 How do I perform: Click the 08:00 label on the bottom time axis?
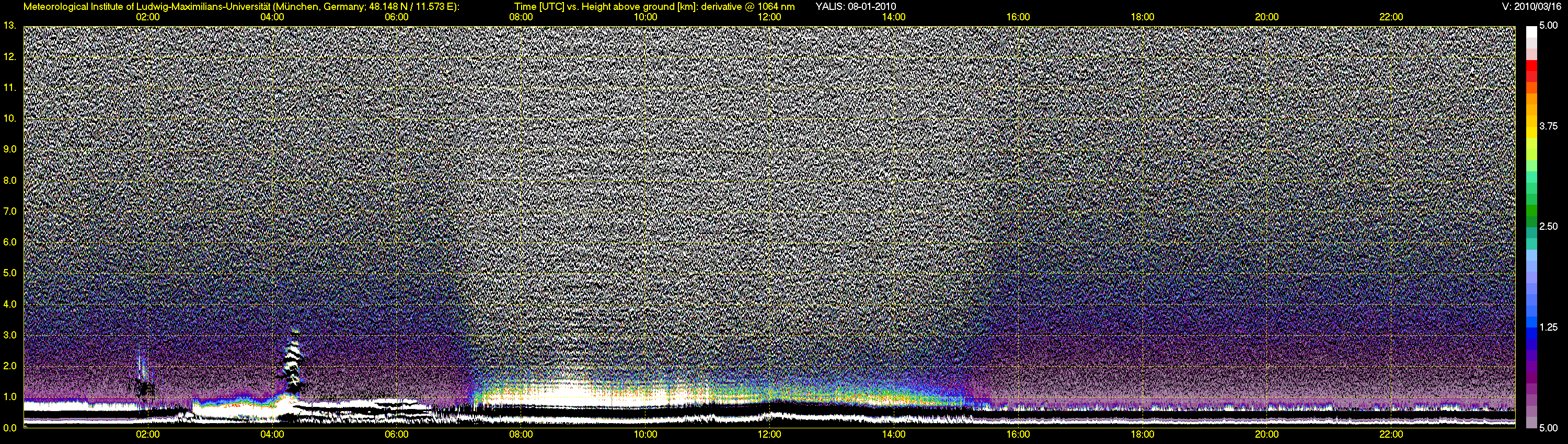[x=521, y=434]
